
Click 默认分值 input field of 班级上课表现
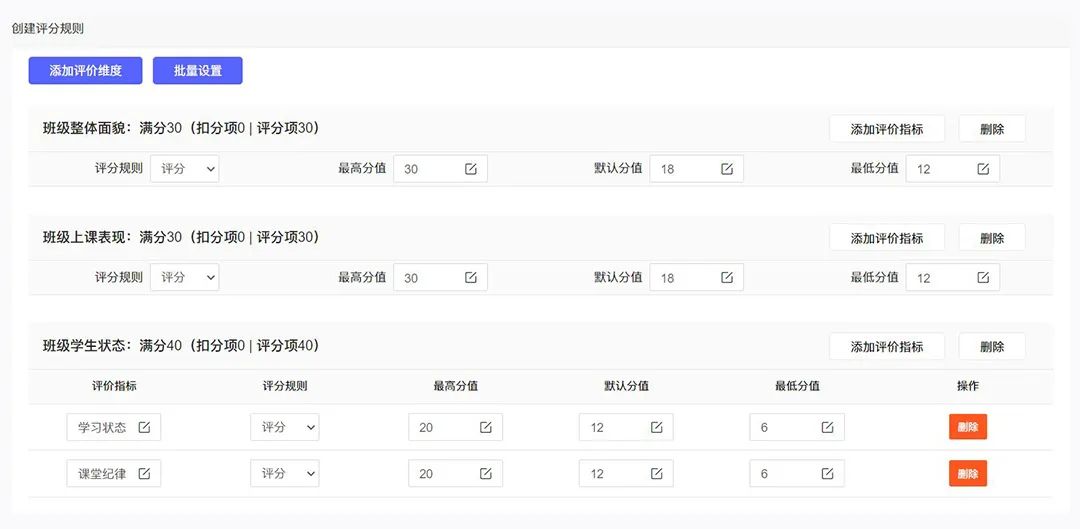[696, 278]
